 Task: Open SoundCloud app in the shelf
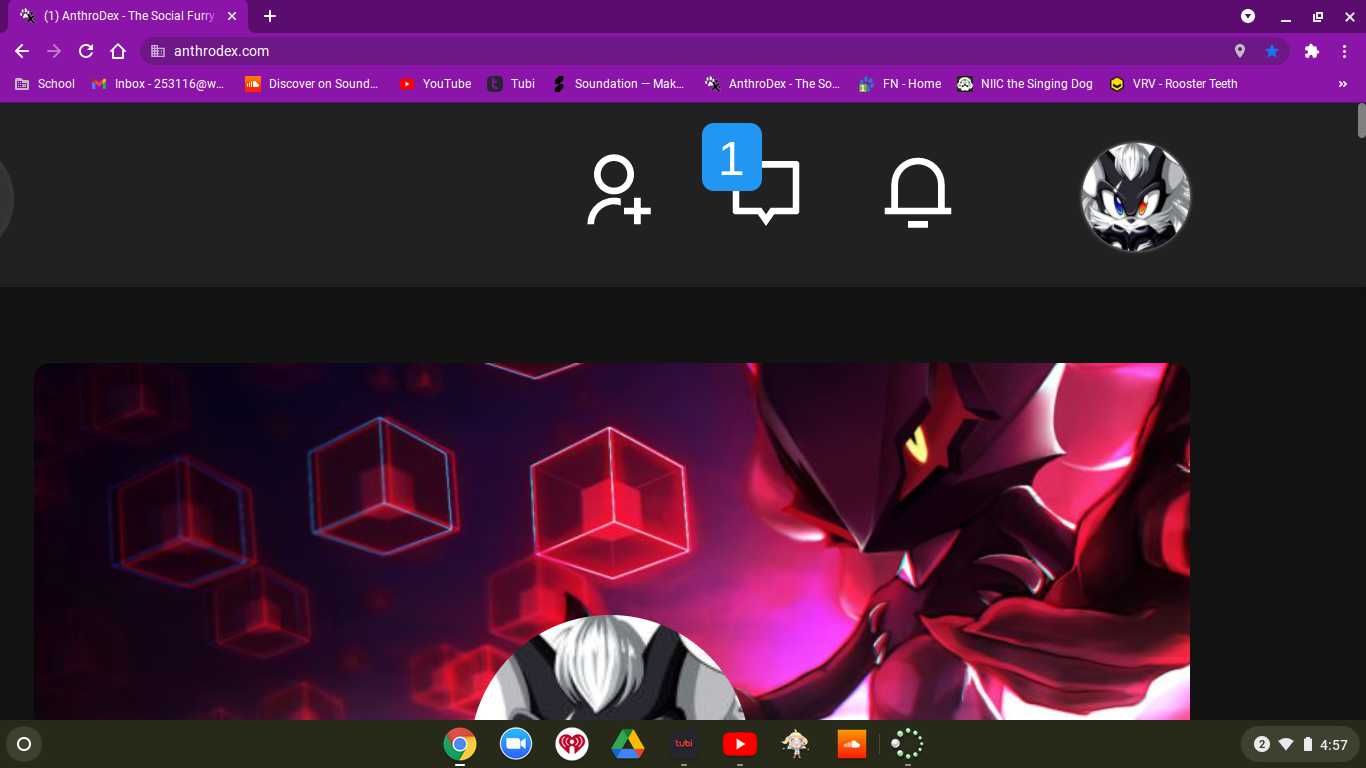pos(851,744)
